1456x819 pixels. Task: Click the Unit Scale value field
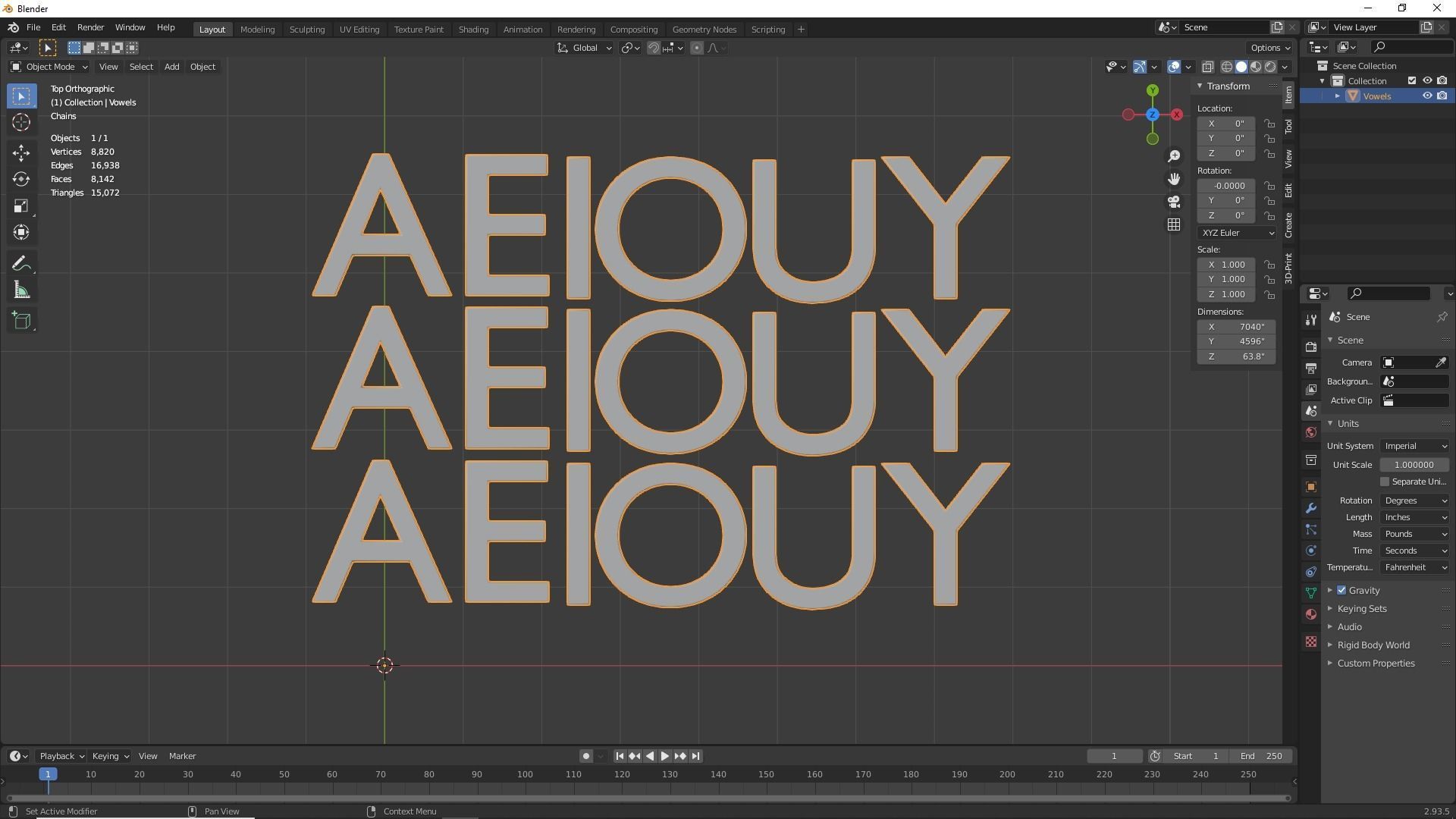(x=1414, y=465)
